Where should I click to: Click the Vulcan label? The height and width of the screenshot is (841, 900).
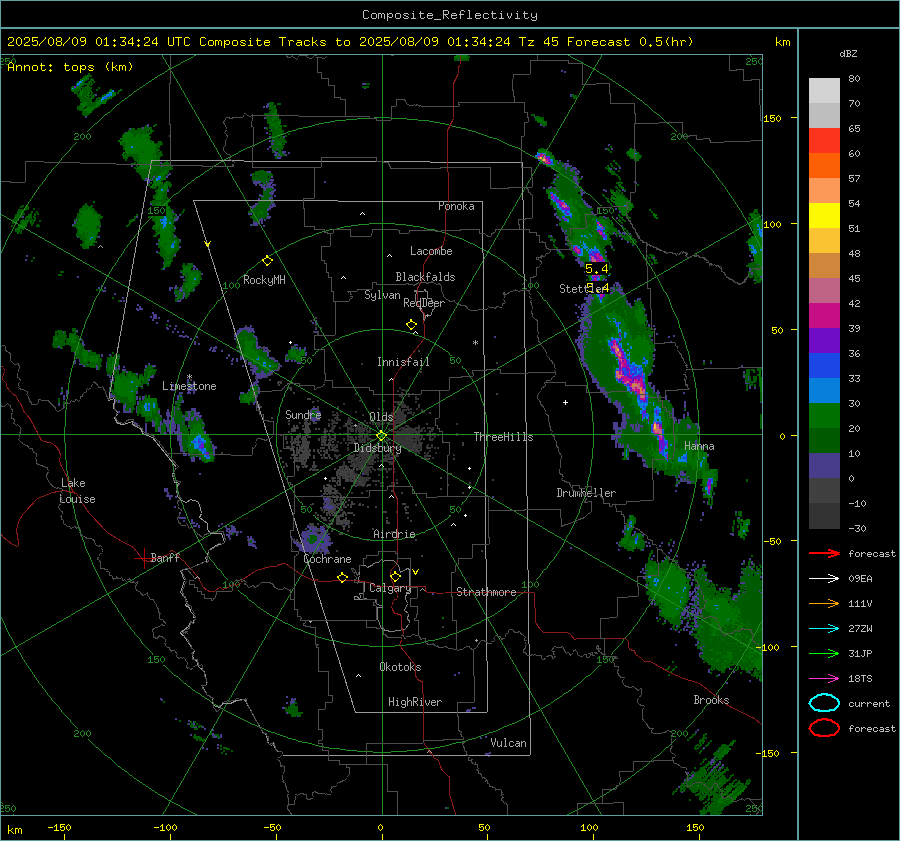[508, 743]
